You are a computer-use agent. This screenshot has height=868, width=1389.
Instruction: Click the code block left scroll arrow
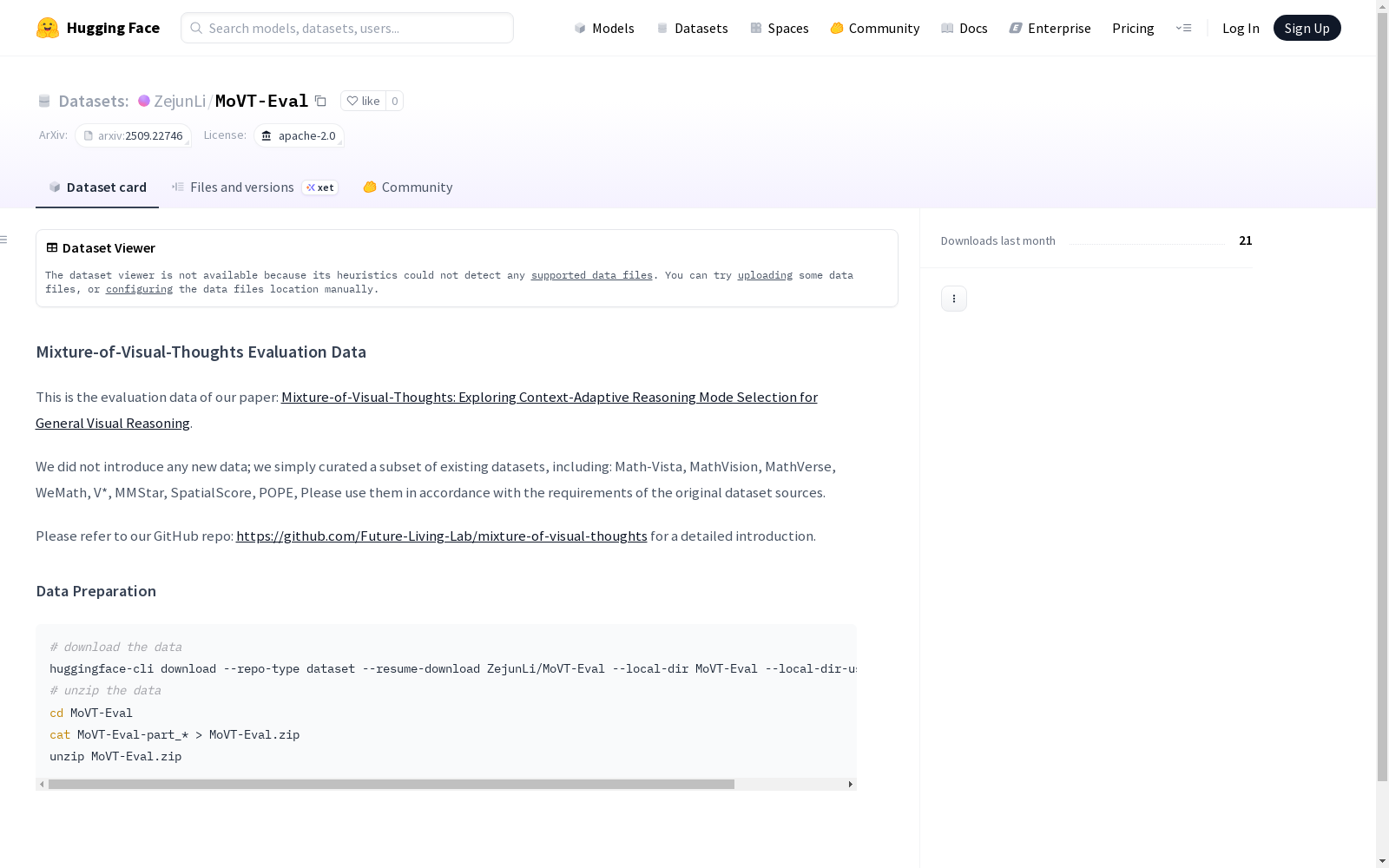coord(42,784)
